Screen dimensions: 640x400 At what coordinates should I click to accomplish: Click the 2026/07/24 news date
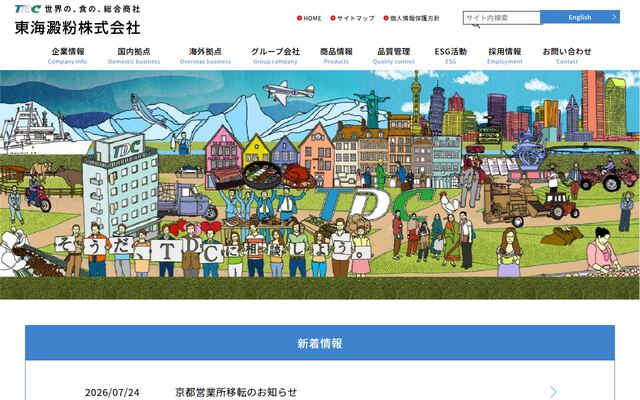click(x=112, y=393)
